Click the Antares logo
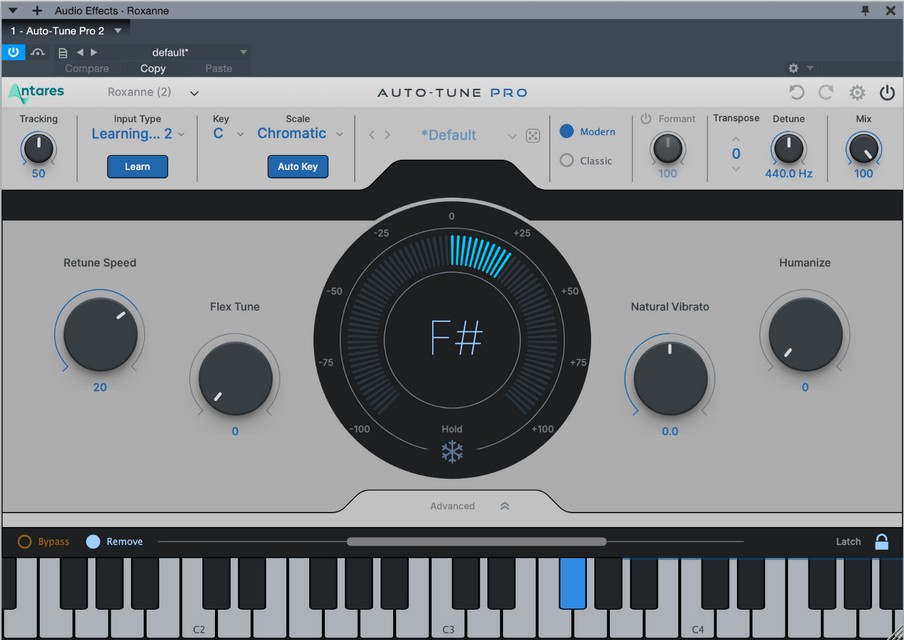The image size is (904, 640). click(x=36, y=92)
